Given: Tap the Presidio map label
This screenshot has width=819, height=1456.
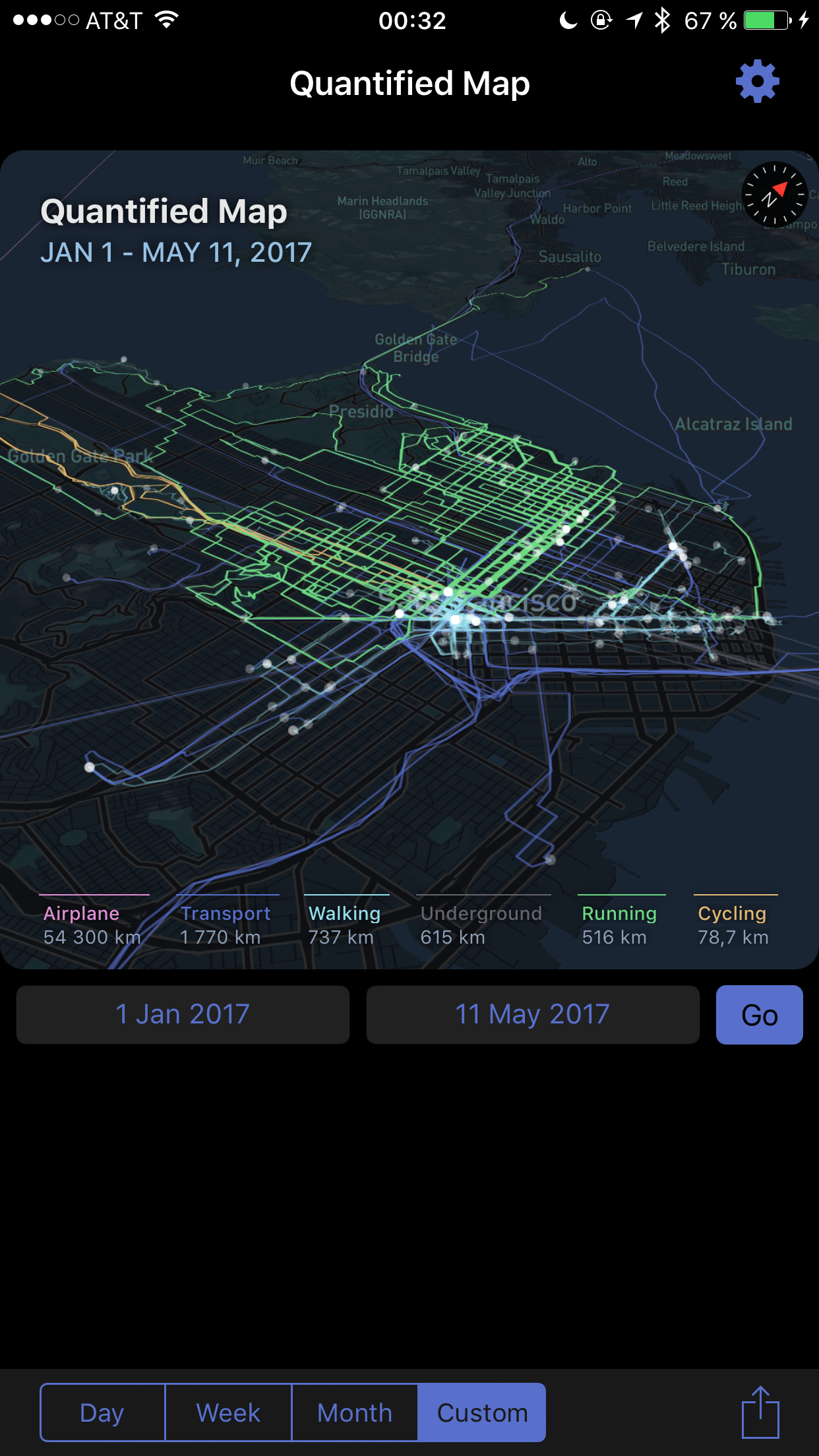Looking at the screenshot, I should (x=361, y=411).
